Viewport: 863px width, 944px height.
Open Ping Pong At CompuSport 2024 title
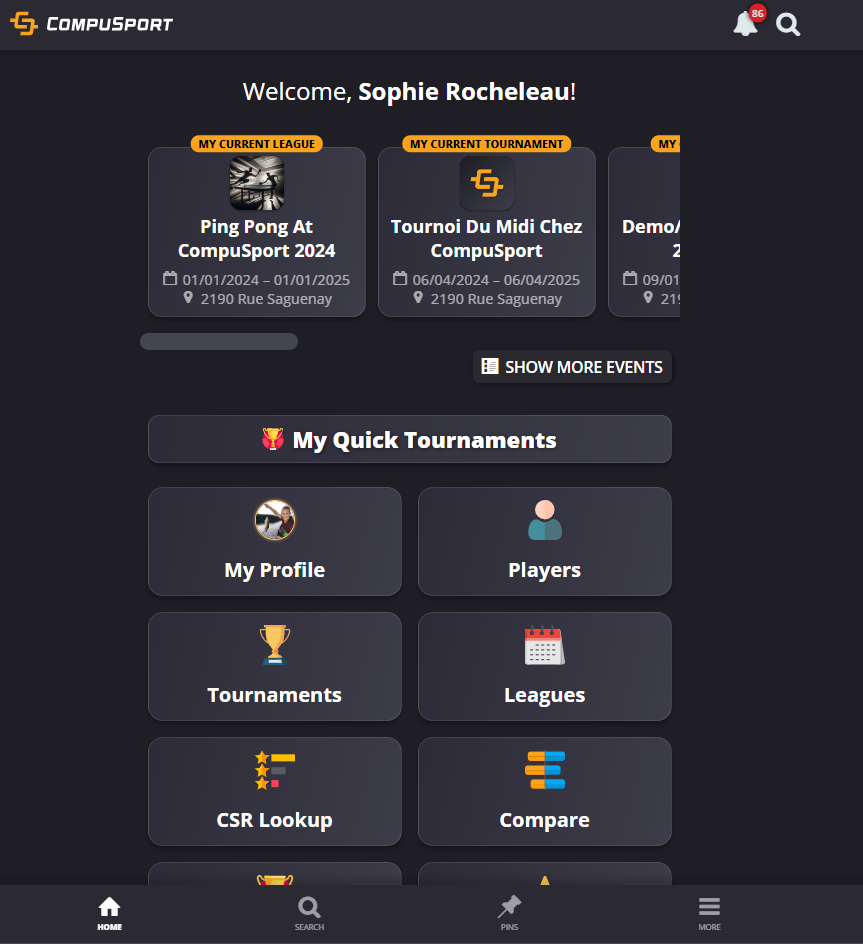[x=257, y=238]
